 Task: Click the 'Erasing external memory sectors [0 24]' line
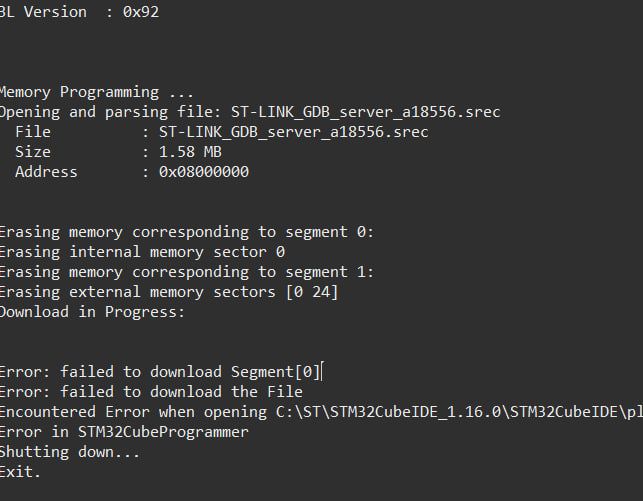click(x=168, y=292)
